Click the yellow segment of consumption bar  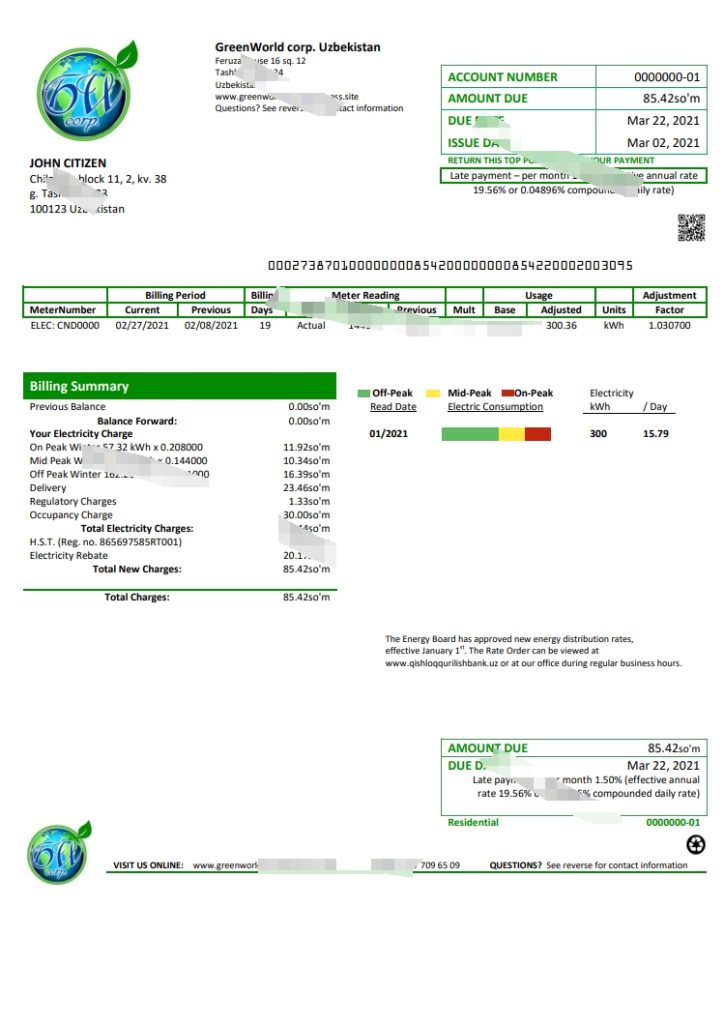[512, 434]
